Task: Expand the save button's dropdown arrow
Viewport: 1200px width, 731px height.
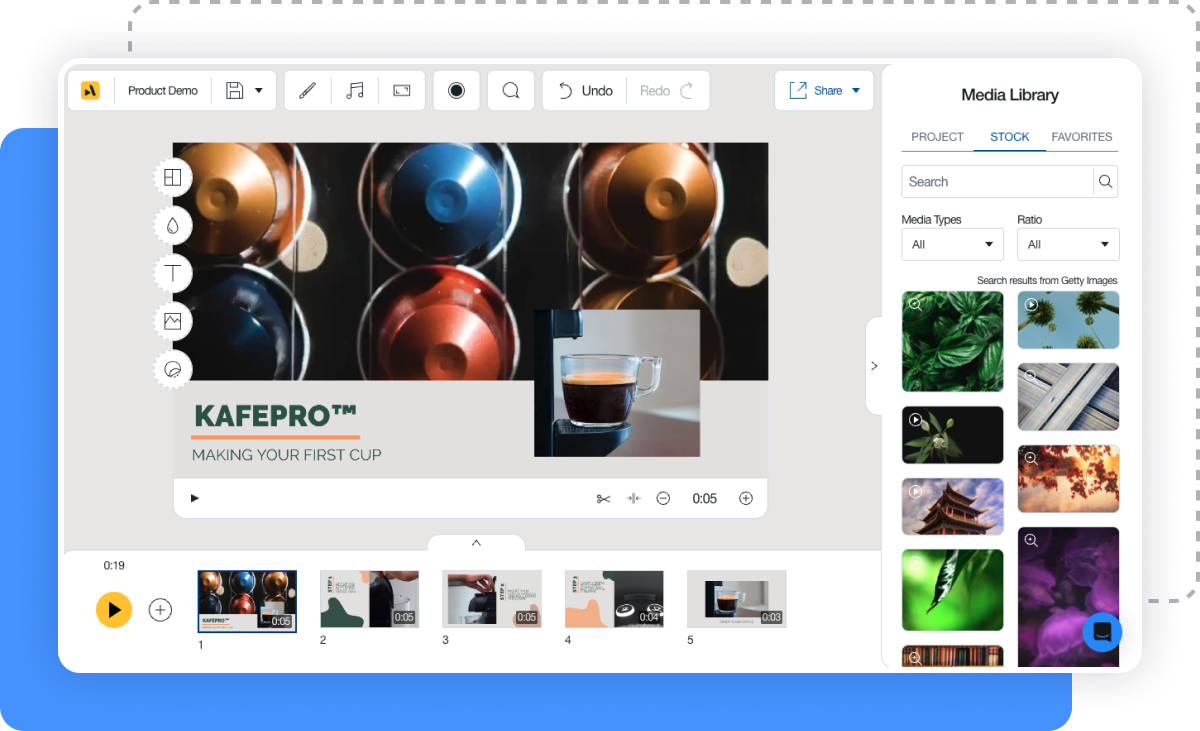Action: [x=258, y=90]
